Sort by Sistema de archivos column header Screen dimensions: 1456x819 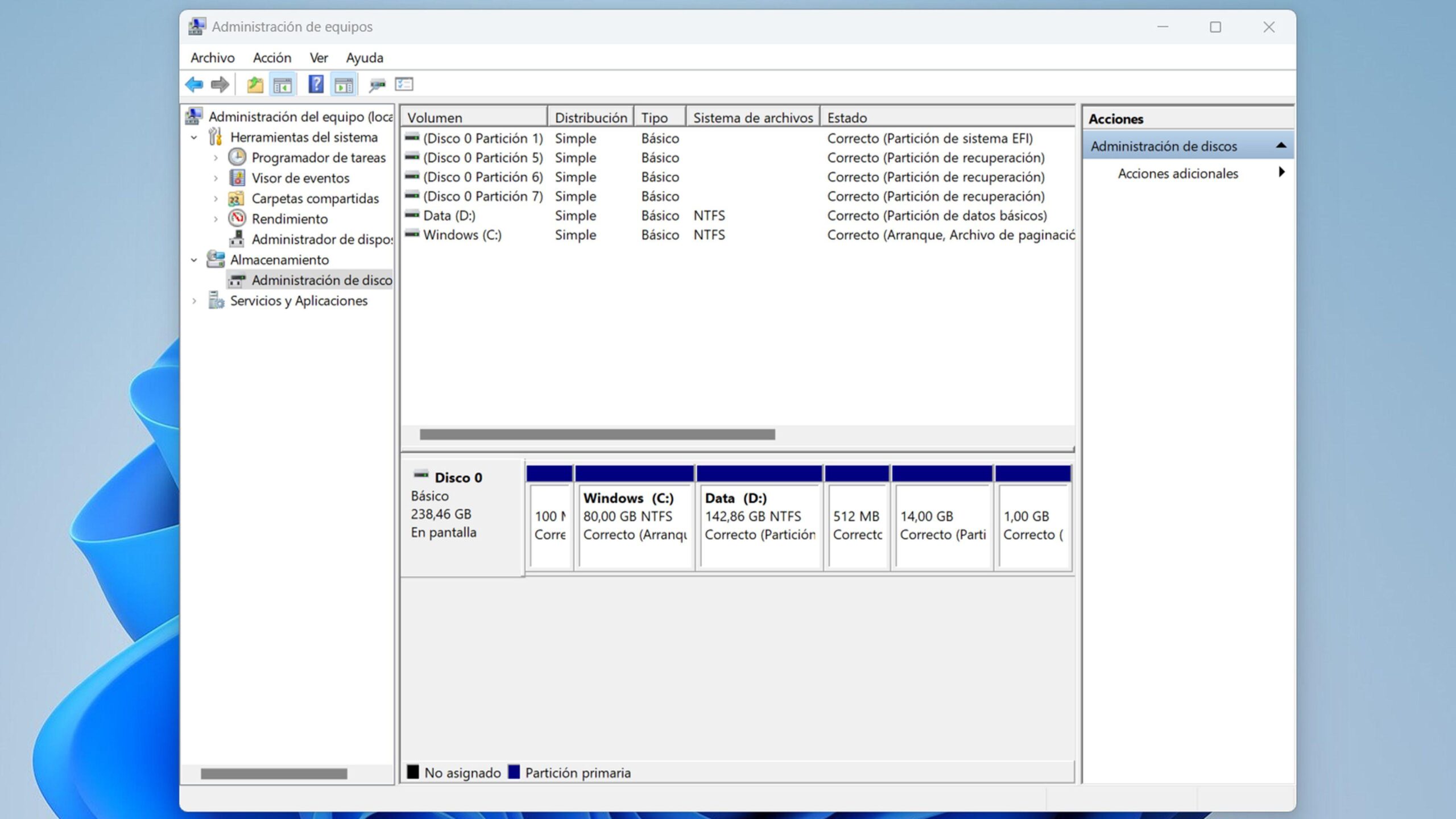pyautogui.click(x=753, y=117)
